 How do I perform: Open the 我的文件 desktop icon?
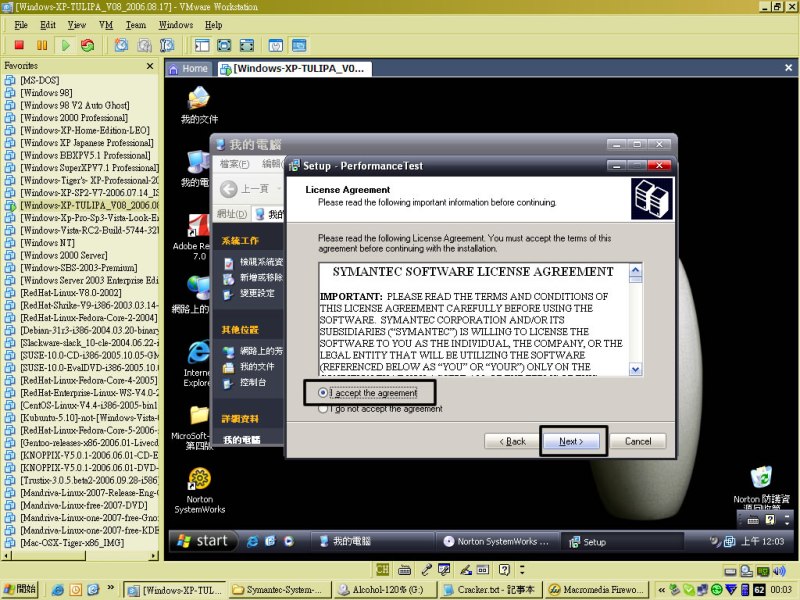pos(199,106)
